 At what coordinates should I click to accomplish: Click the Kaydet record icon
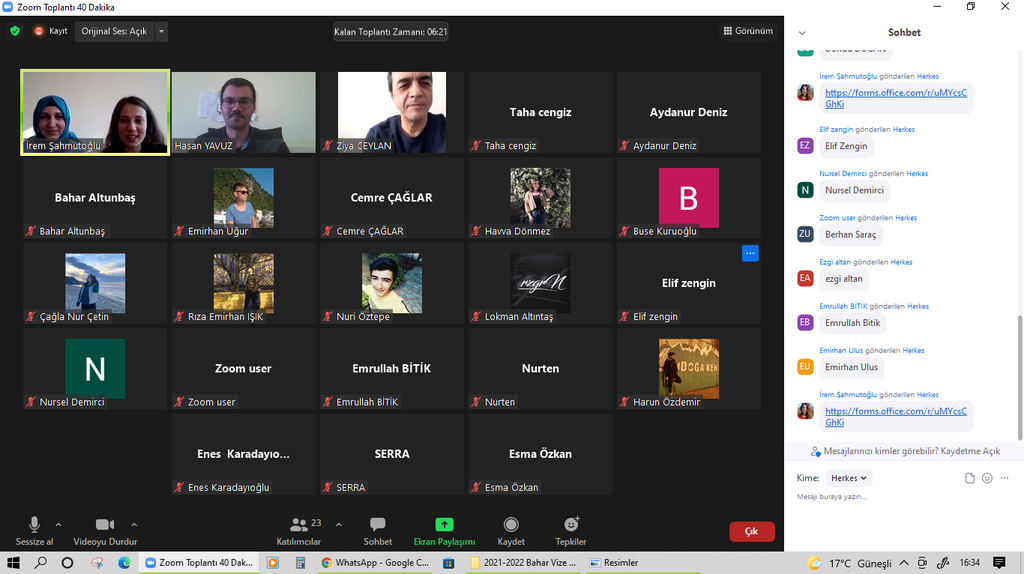(511, 525)
